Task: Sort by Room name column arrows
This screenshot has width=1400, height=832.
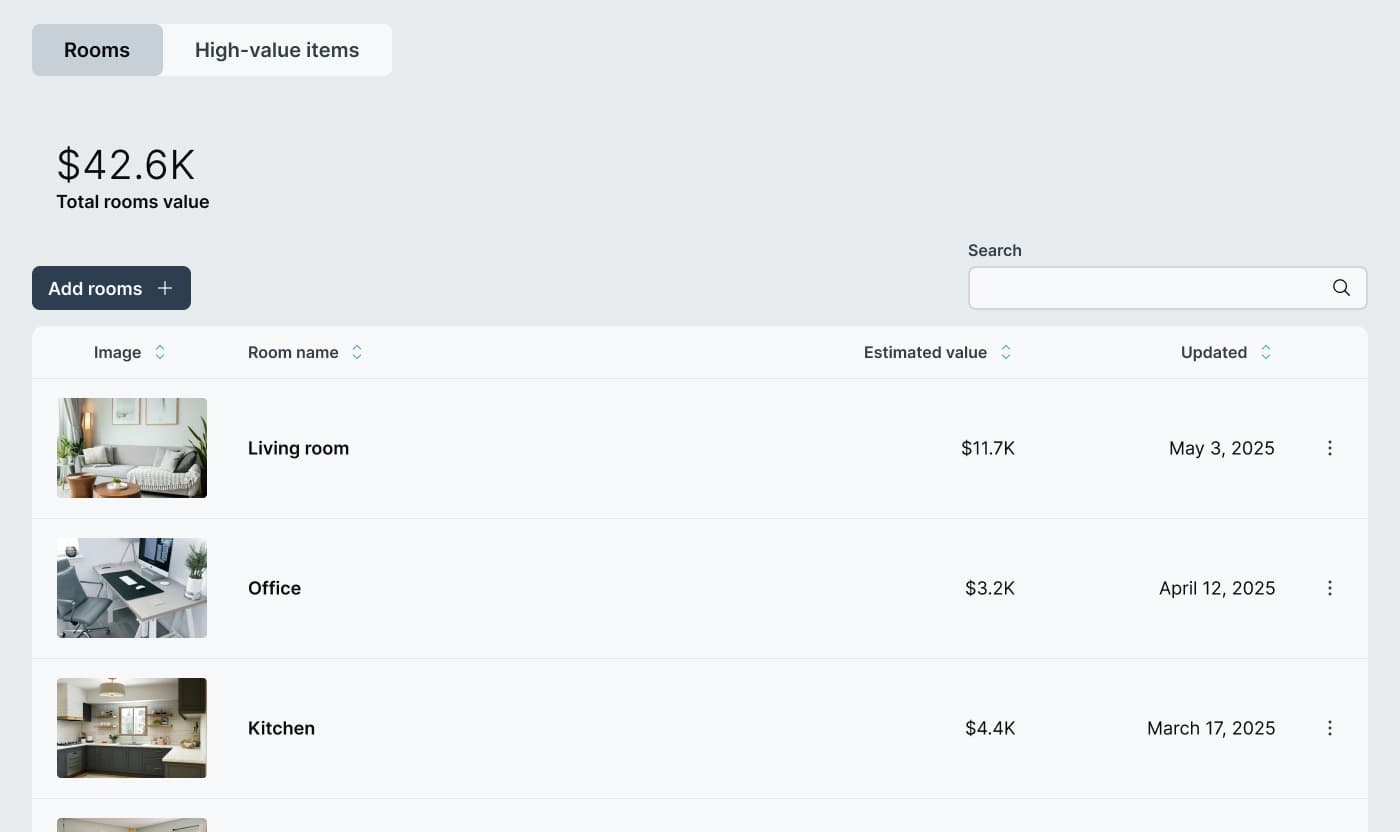Action: coord(357,352)
